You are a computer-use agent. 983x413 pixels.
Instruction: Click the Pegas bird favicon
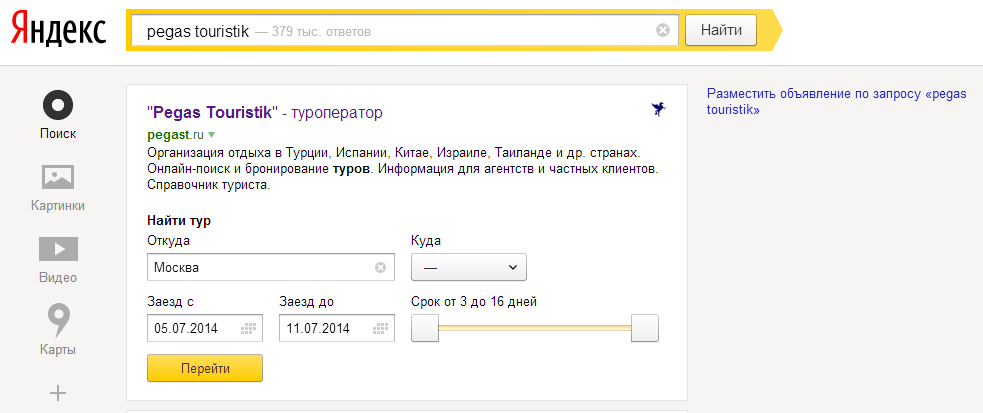click(x=658, y=109)
